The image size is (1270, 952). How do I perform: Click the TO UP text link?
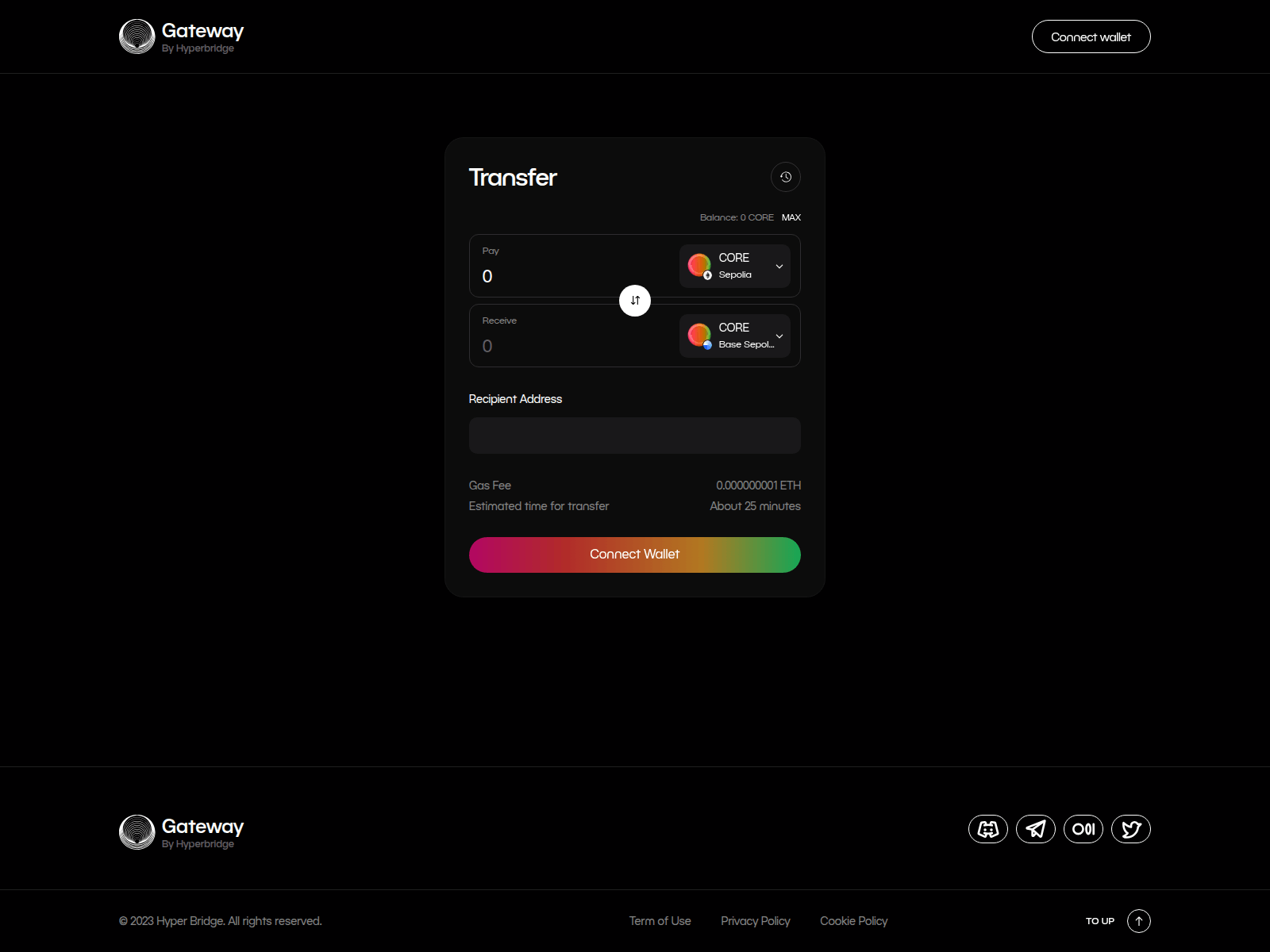click(1100, 921)
